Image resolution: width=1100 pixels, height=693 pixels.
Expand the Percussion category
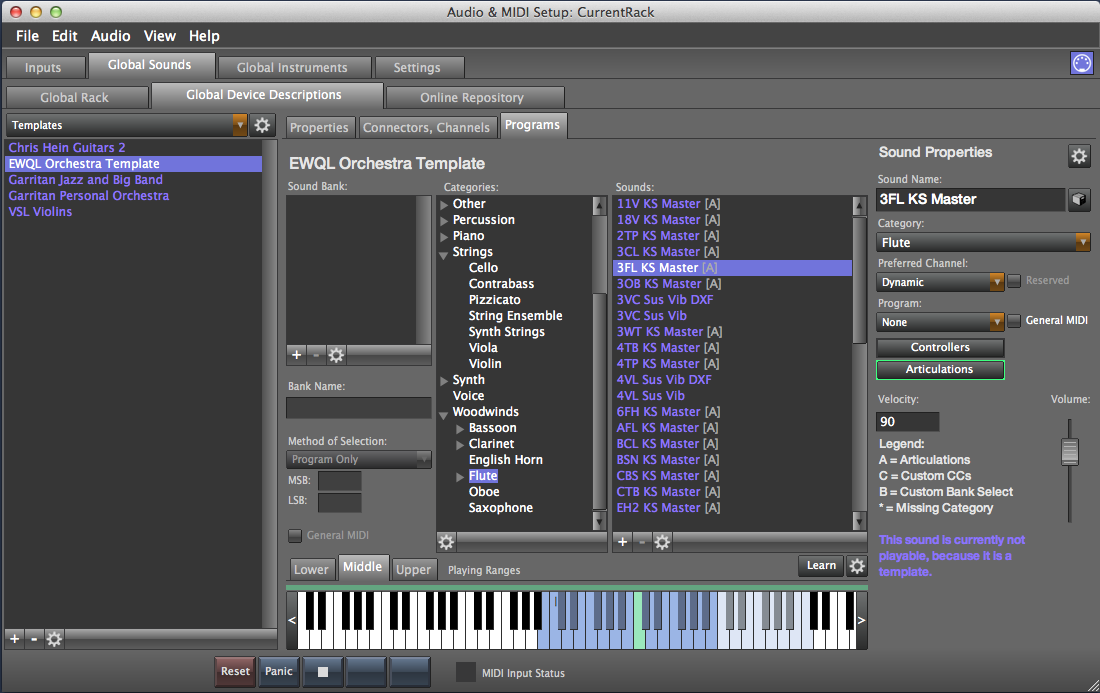click(x=444, y=220)
